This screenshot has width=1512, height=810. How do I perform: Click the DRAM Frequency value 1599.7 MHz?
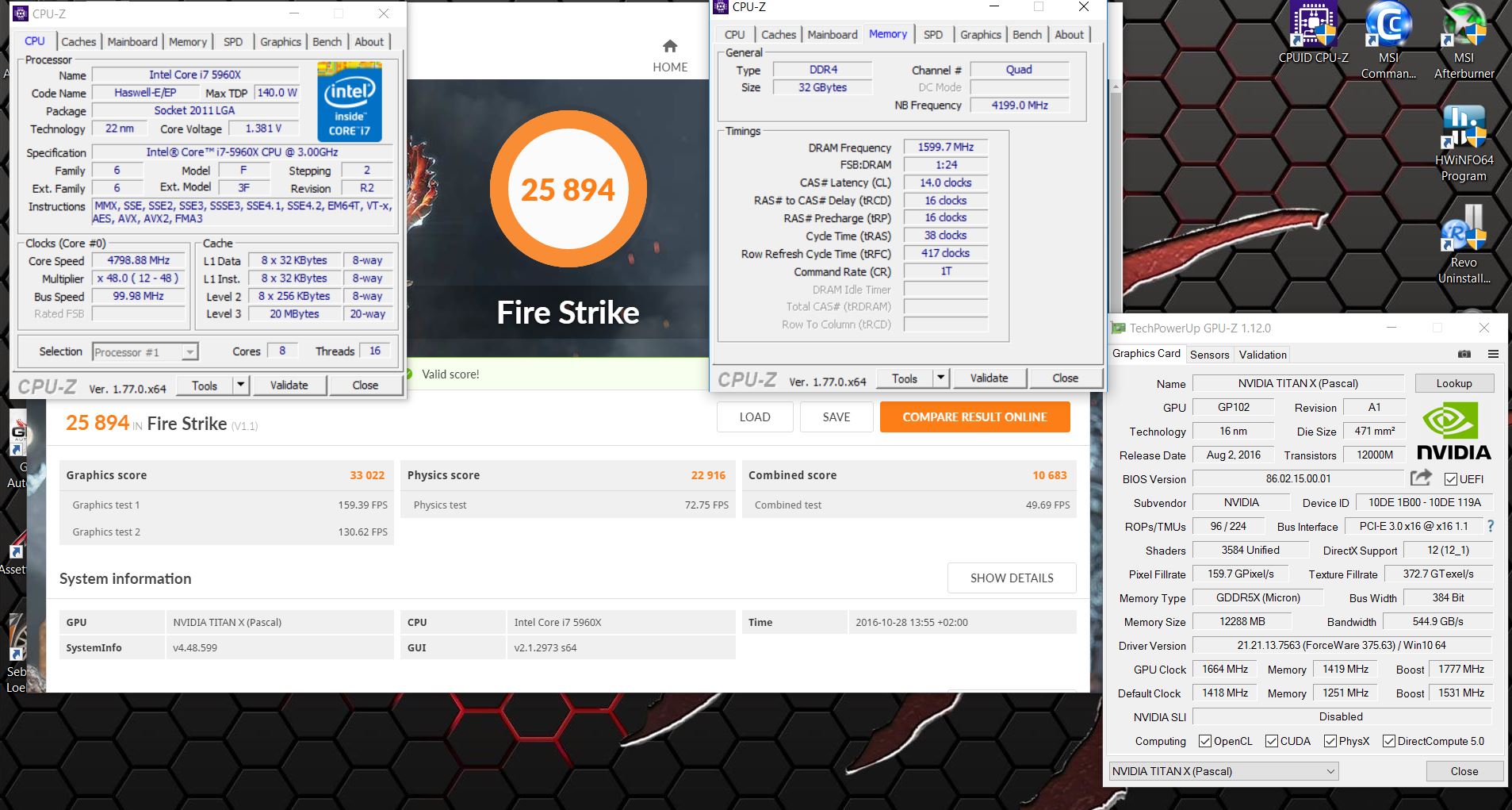point(946,147)
